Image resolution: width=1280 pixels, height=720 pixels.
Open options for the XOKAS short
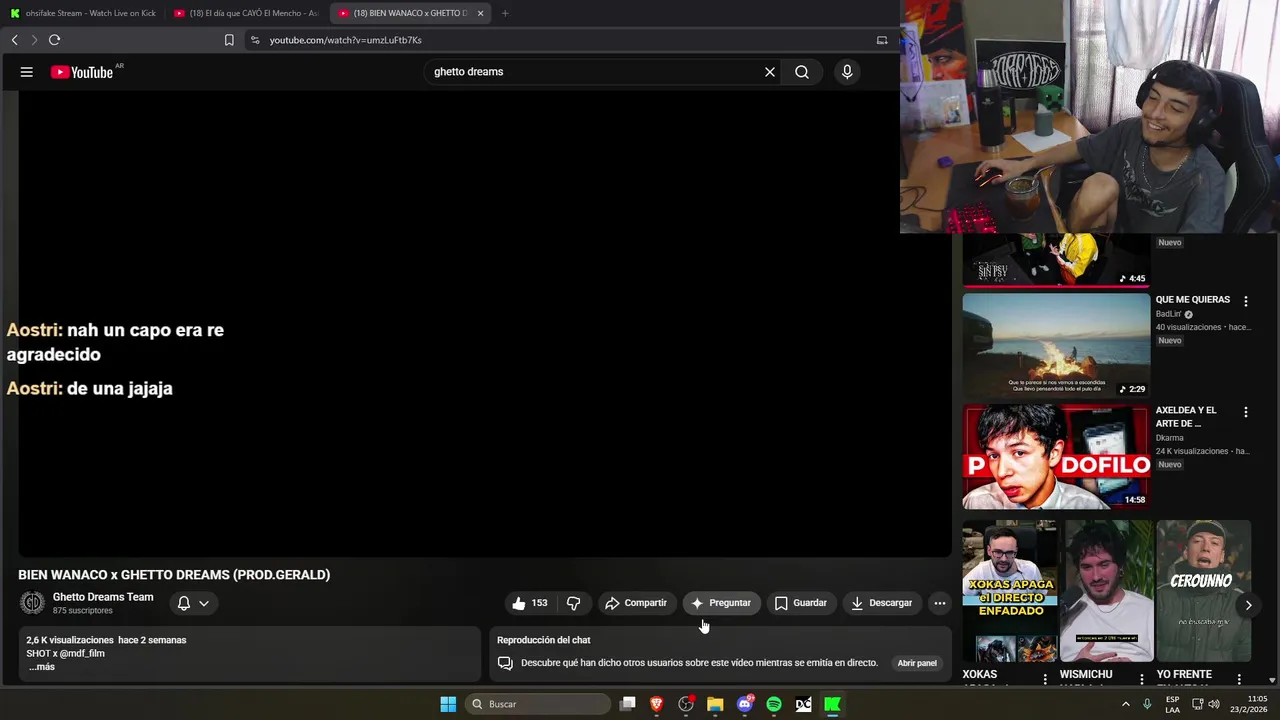click(x=1045, y=679)
